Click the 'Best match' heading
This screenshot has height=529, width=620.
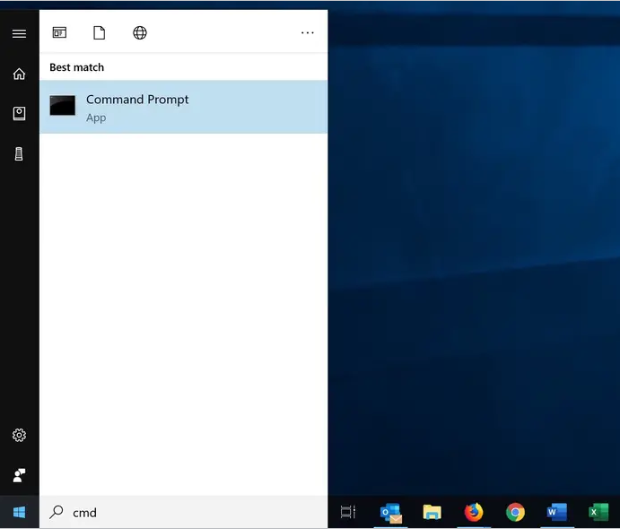point(77,67)
